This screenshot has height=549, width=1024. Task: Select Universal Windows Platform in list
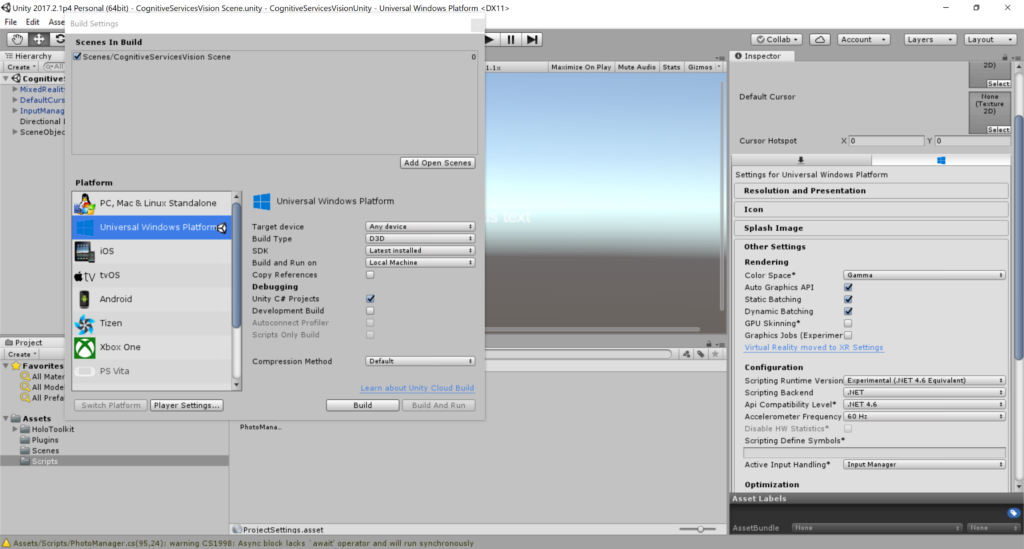(152, 227)
